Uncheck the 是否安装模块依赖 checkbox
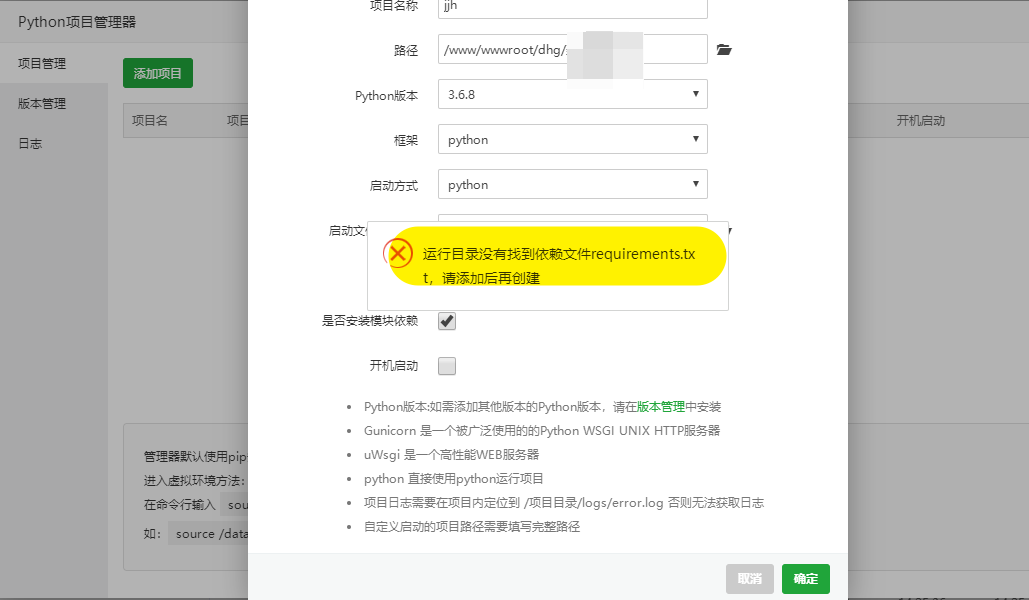 (447, 321)
